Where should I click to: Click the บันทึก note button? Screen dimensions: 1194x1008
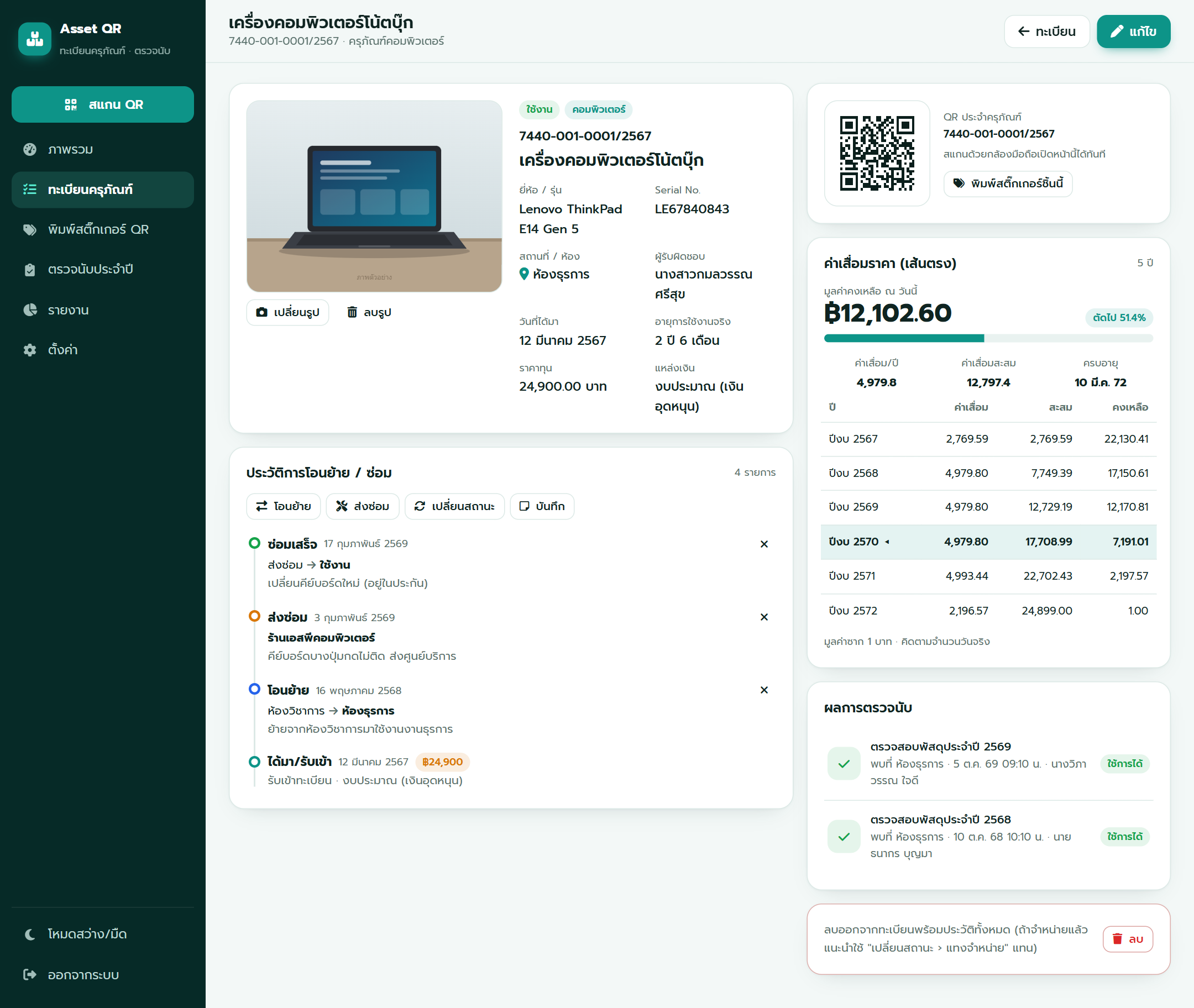point(542,506)
